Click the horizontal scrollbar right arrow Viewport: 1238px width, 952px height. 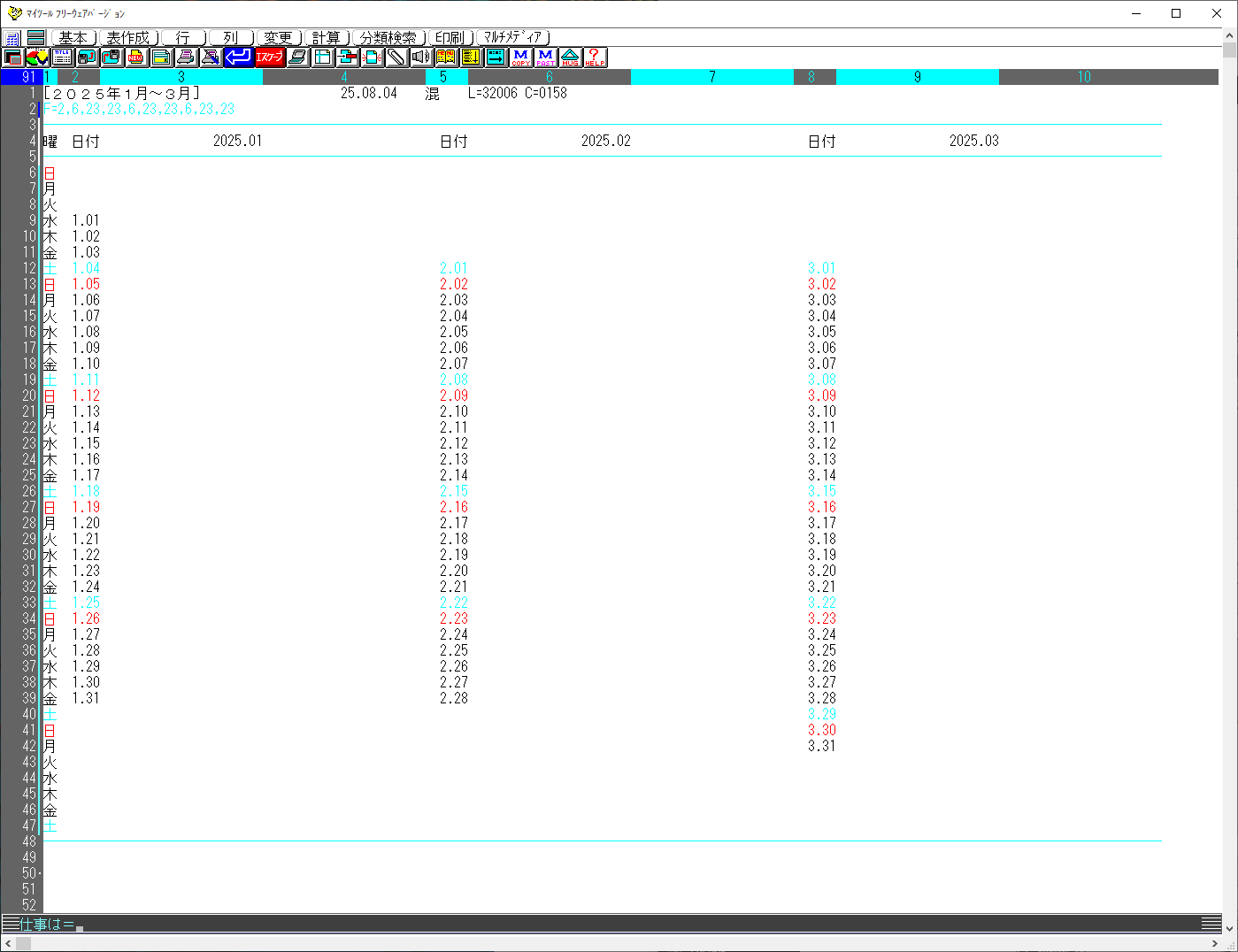click(1215, 944)
